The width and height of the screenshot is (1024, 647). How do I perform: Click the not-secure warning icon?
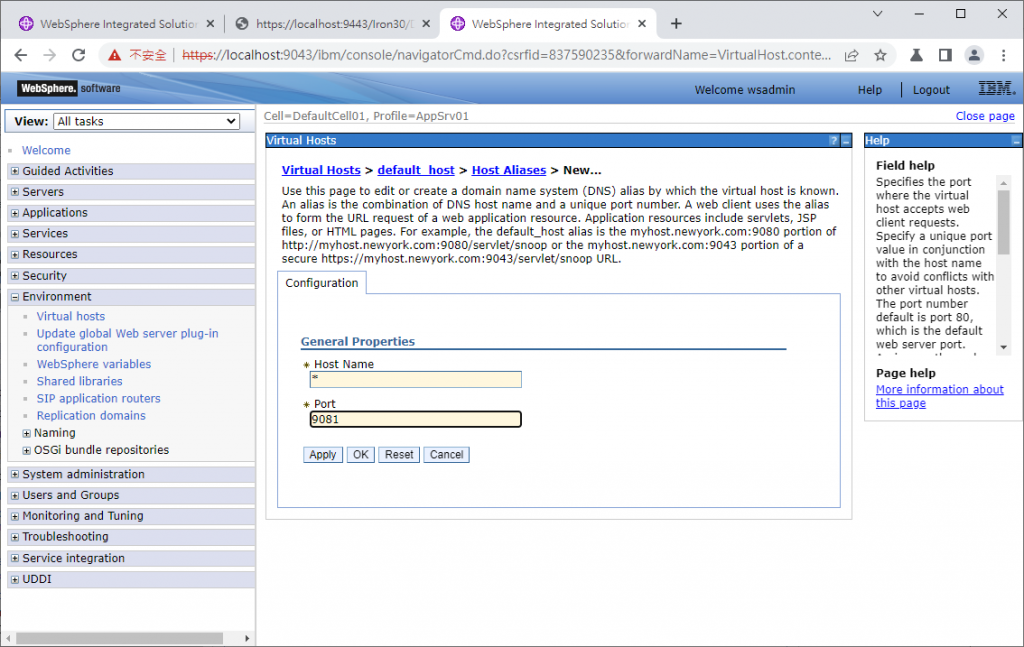pos(114,55)
